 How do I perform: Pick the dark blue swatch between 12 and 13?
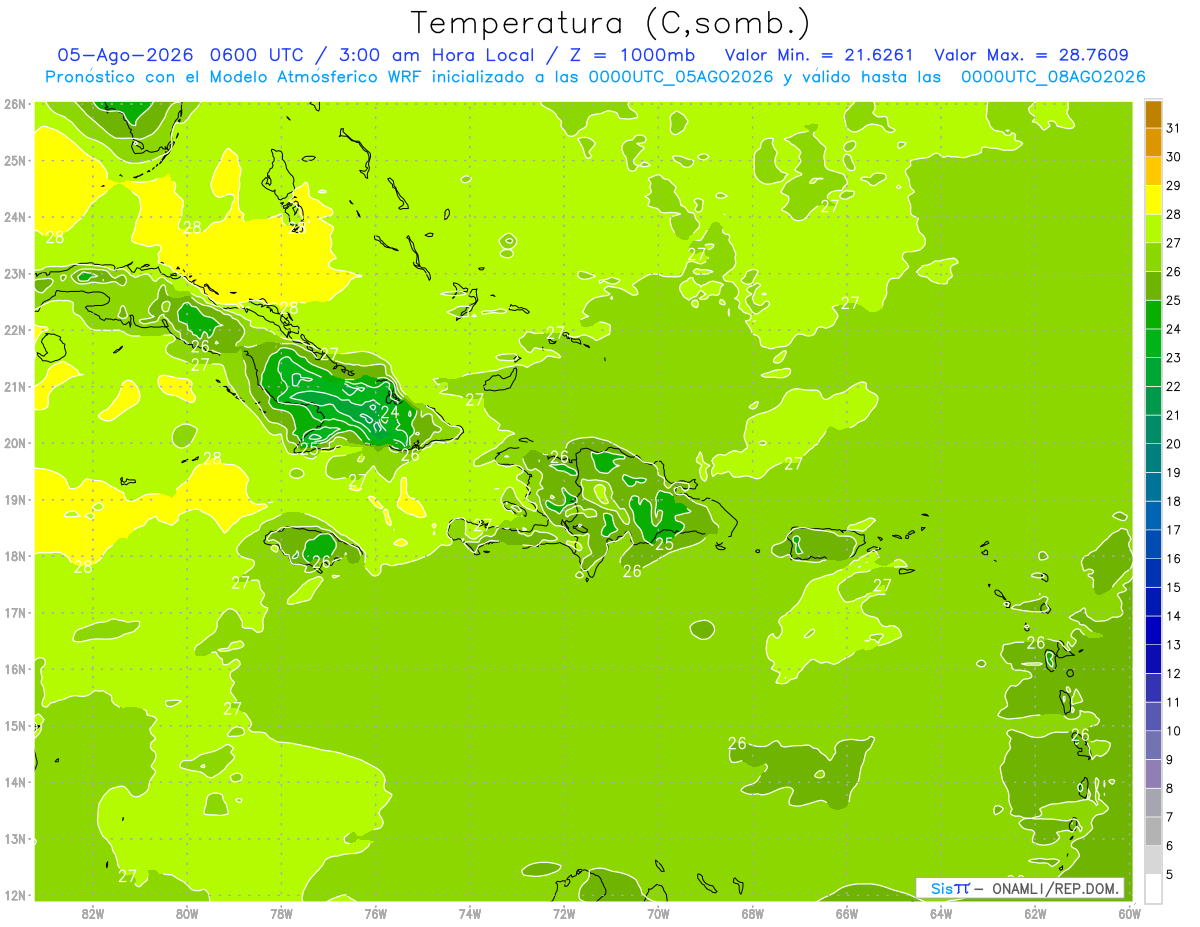pyautogui.click(x=1153, y=659)
